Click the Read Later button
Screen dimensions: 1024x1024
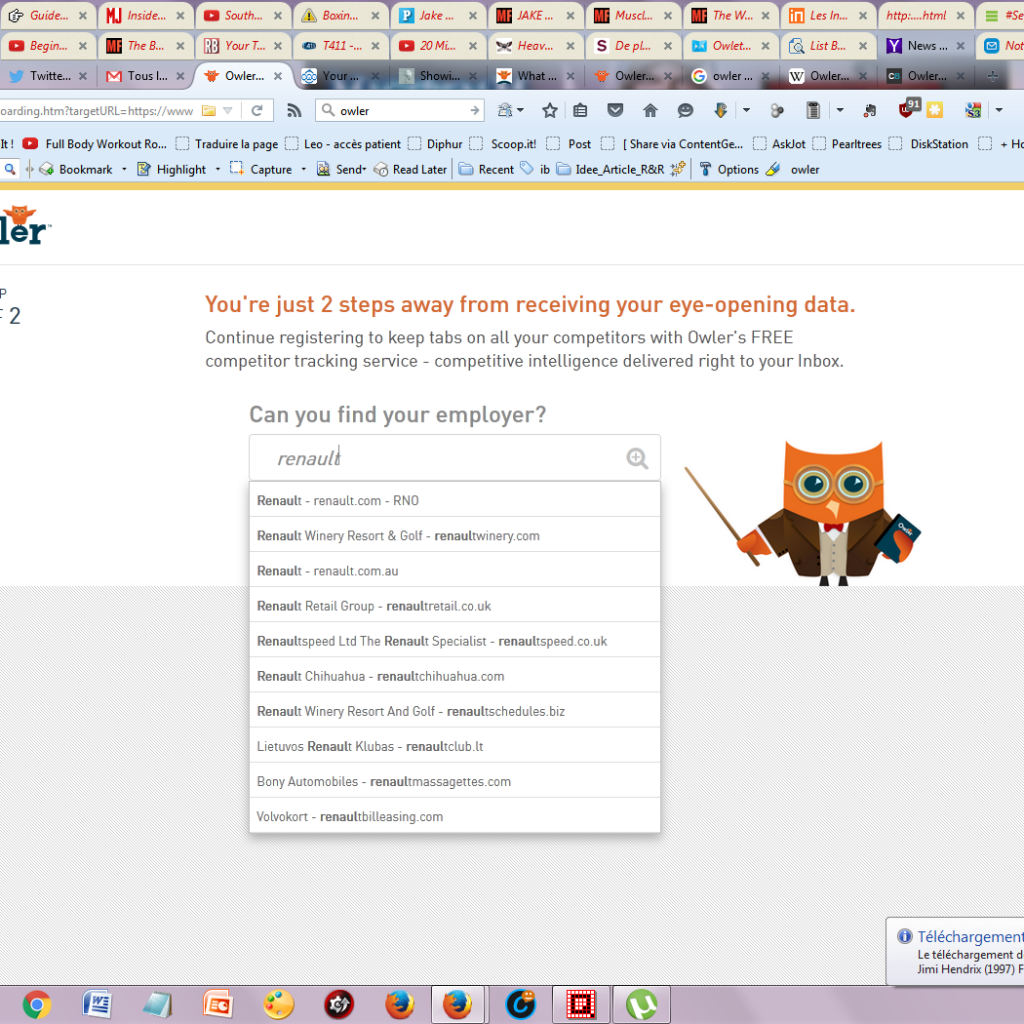click(410, 169)
